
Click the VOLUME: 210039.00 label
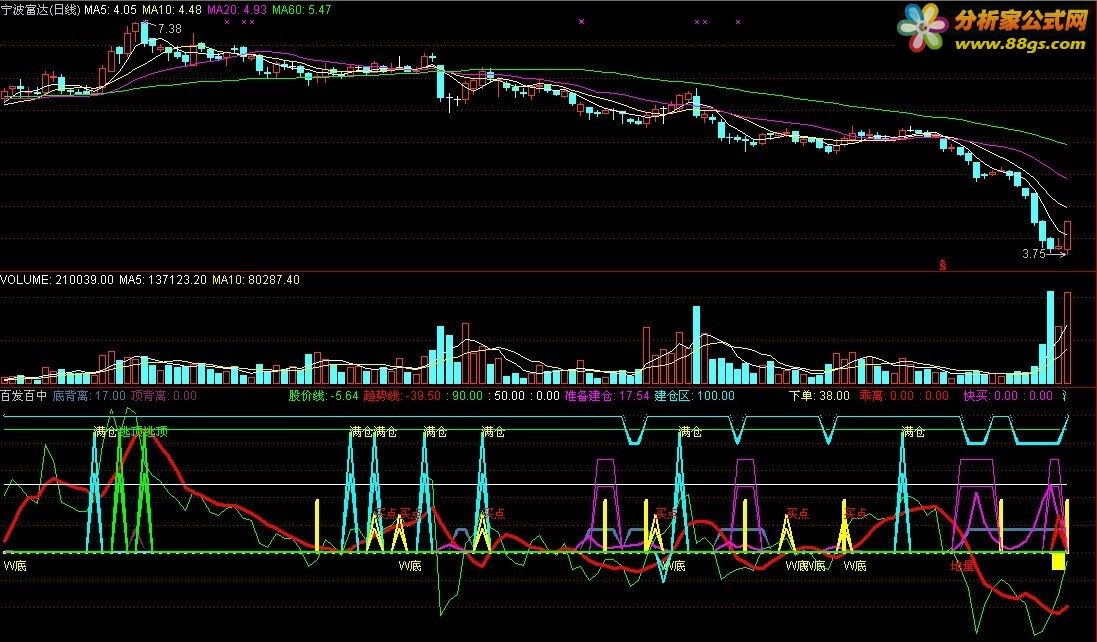[x=57, y=280]
